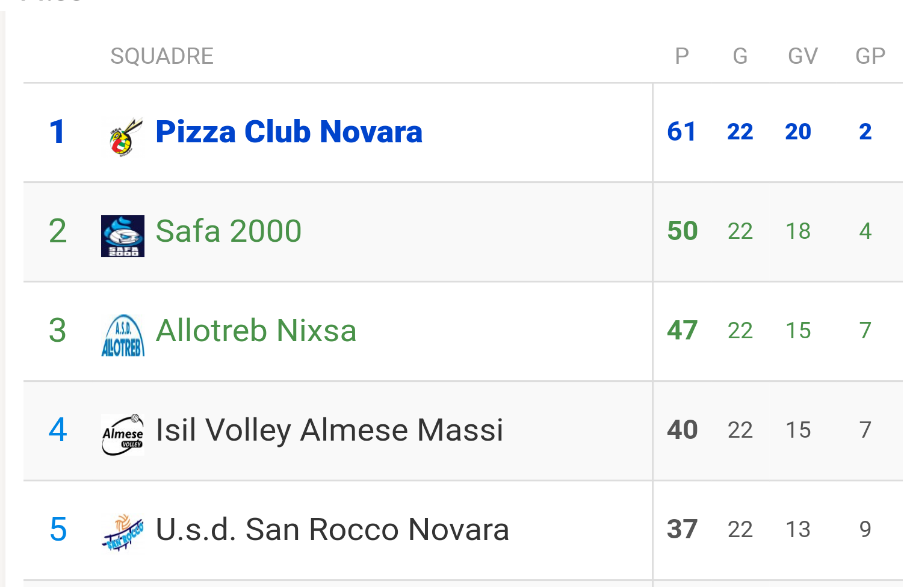Click rank number 5 in standings
The height and width of the screenshot is (587, 903).
58,529
